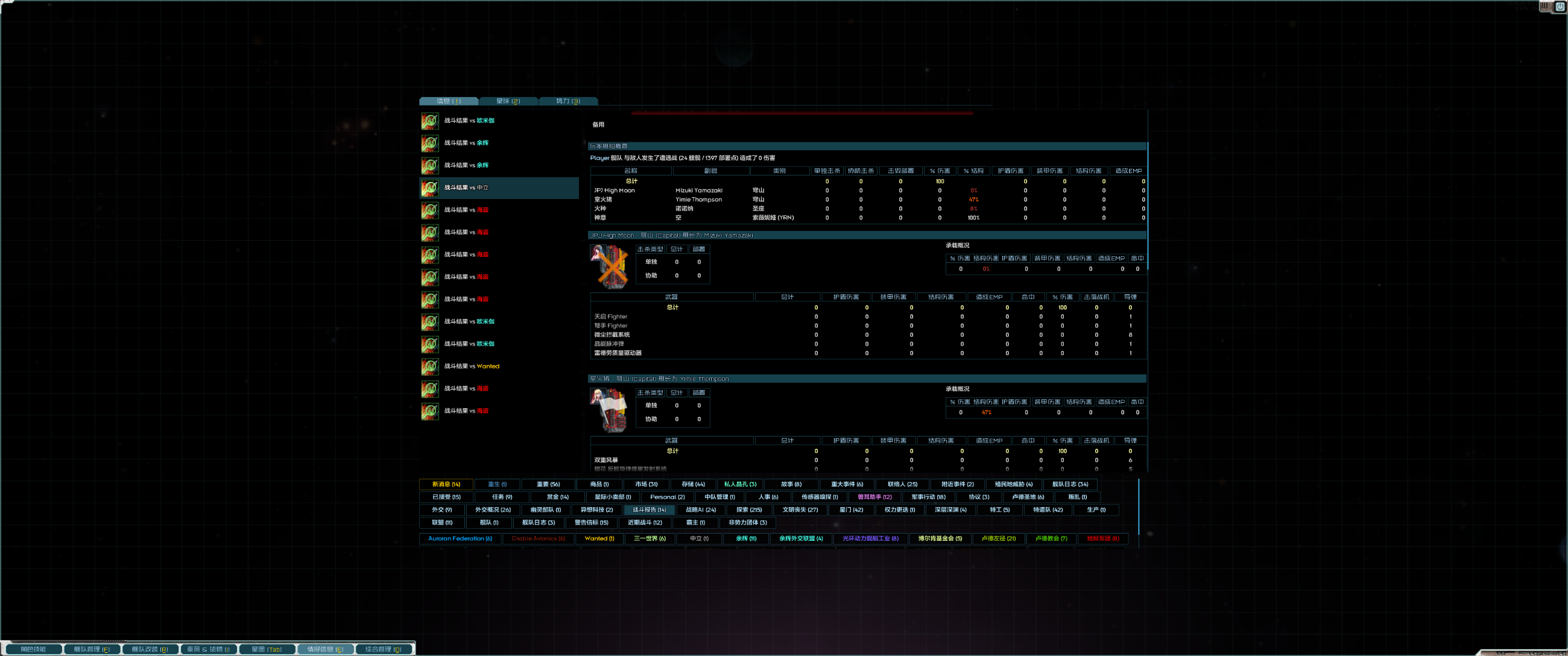The width and height of the screenshot is (1568, 656).
Task: Click the battle report icon beside 战斗结果 vs 中立
Action: coord(430,188)
